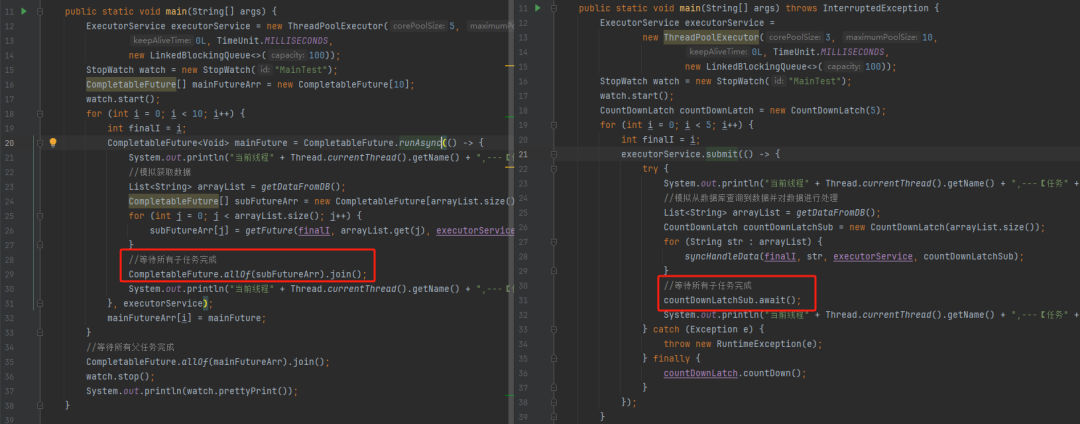The image size is (1080, 424).
Task: Collapse main method fold marker in right pane
Action: (555, 8)
